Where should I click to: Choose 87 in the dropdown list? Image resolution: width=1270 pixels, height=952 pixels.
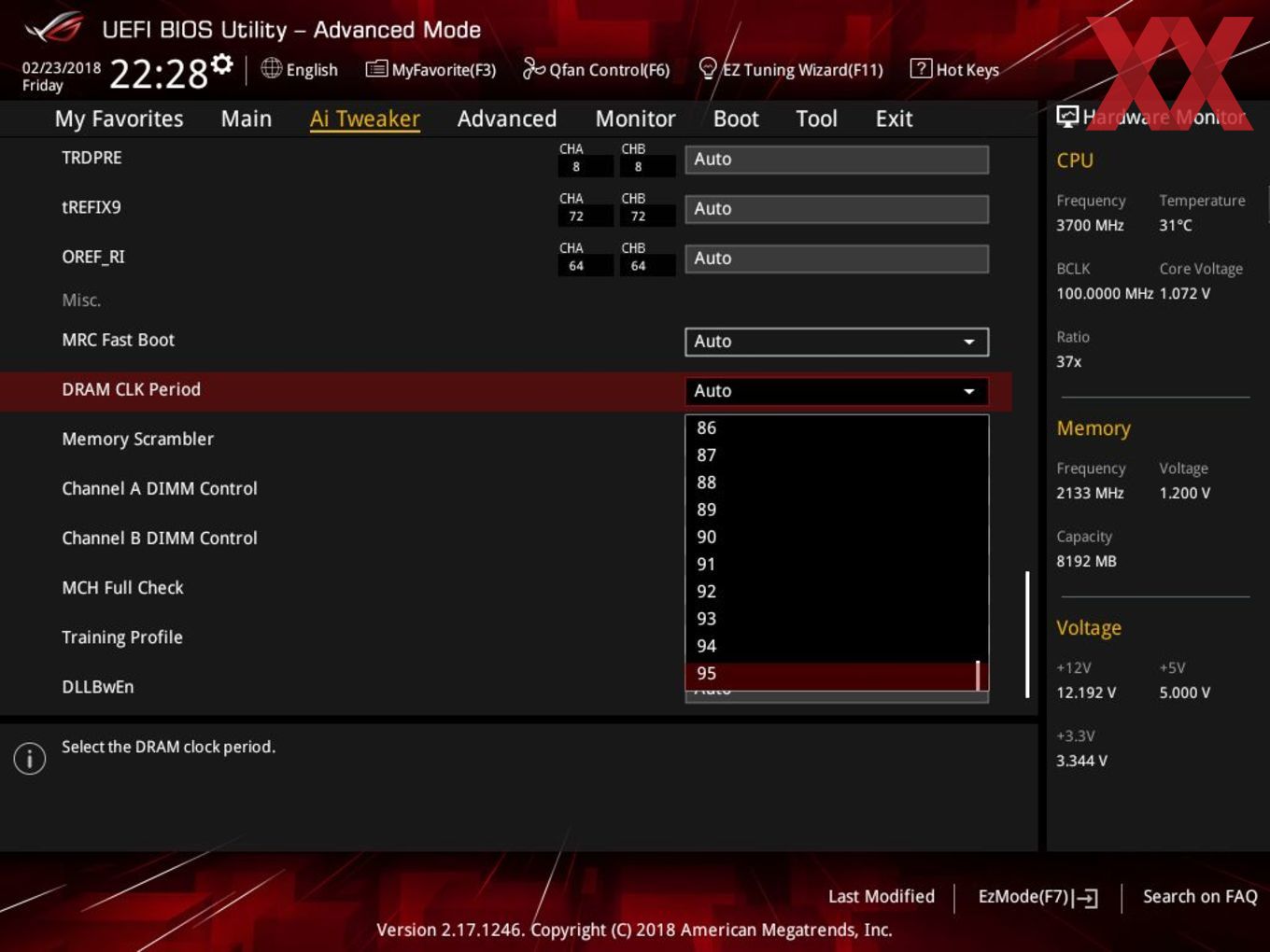[837, 455]
